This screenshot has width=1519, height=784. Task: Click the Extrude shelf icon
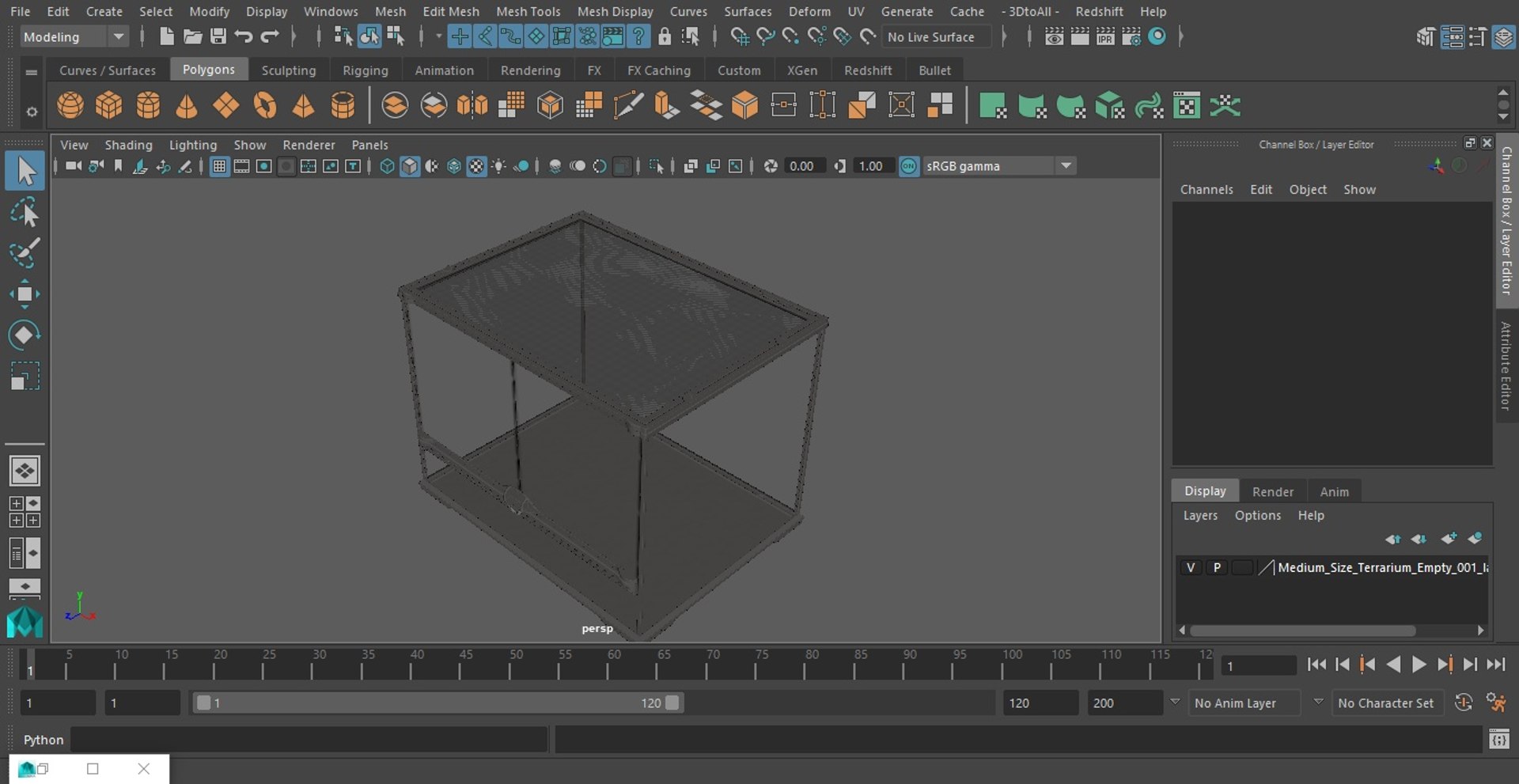pos(667,105)
